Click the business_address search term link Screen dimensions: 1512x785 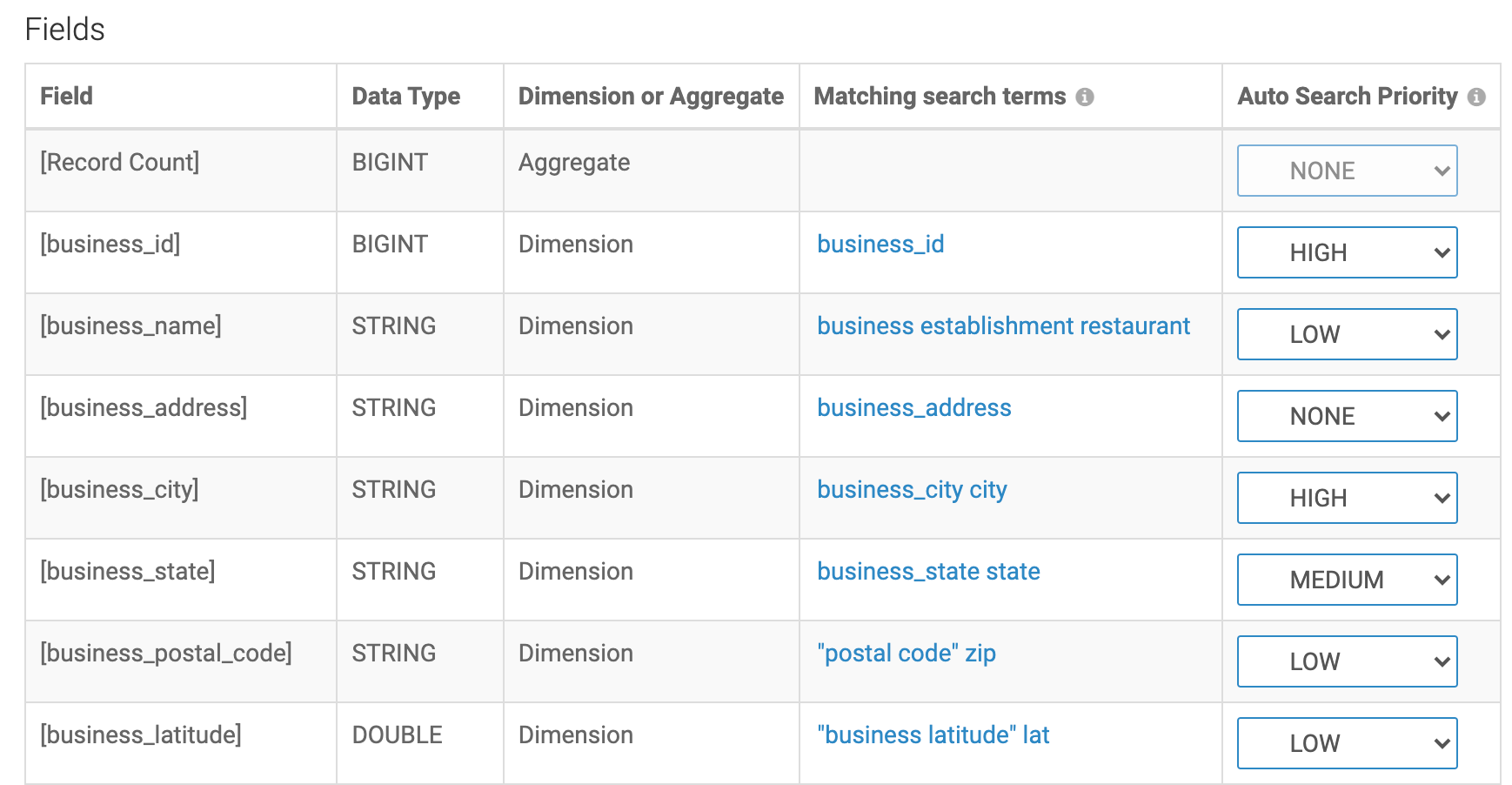(913, 408)
